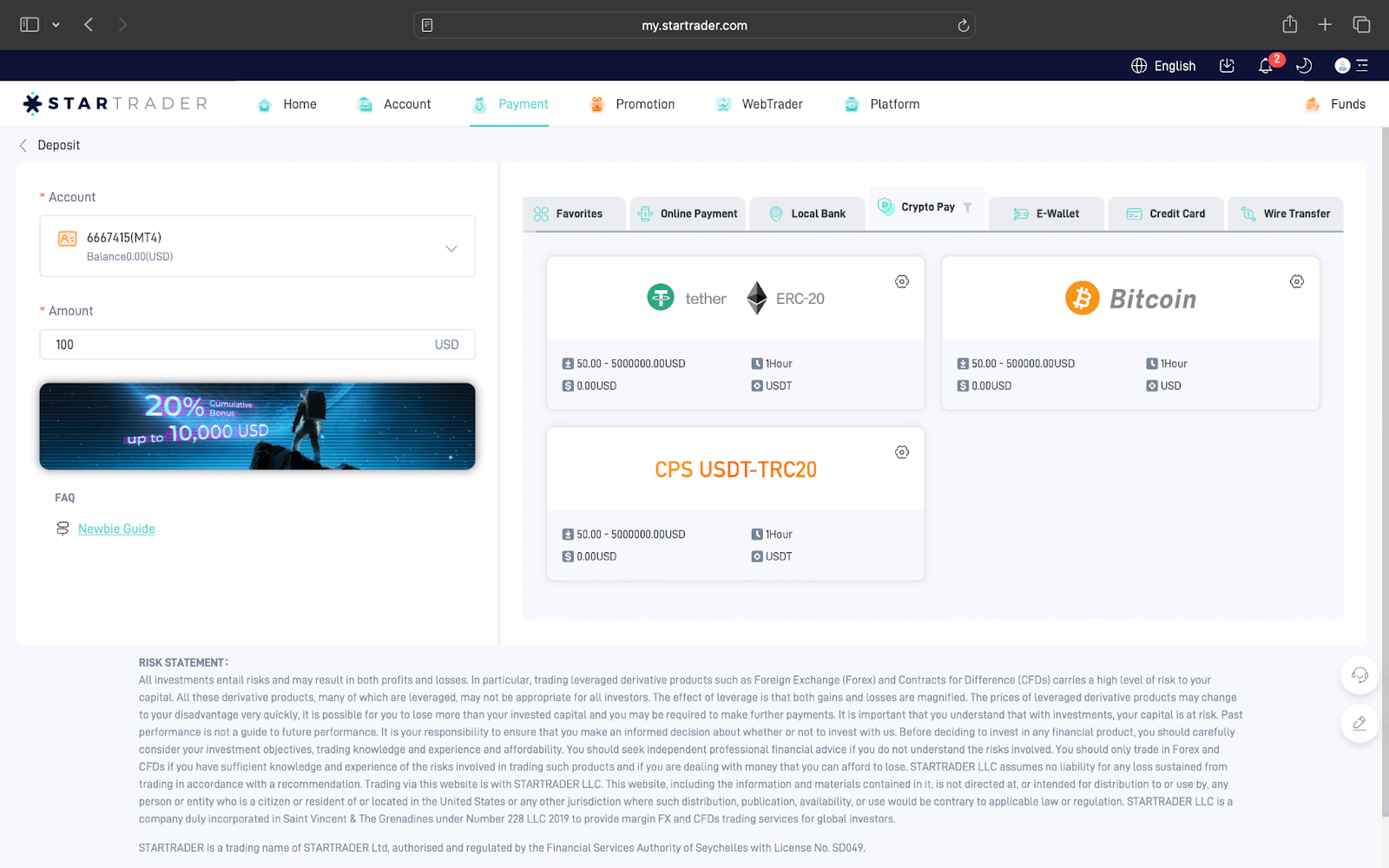1389x868 pixels.
Task: Open the download icon in top bar
Action: pos(1227,66)
